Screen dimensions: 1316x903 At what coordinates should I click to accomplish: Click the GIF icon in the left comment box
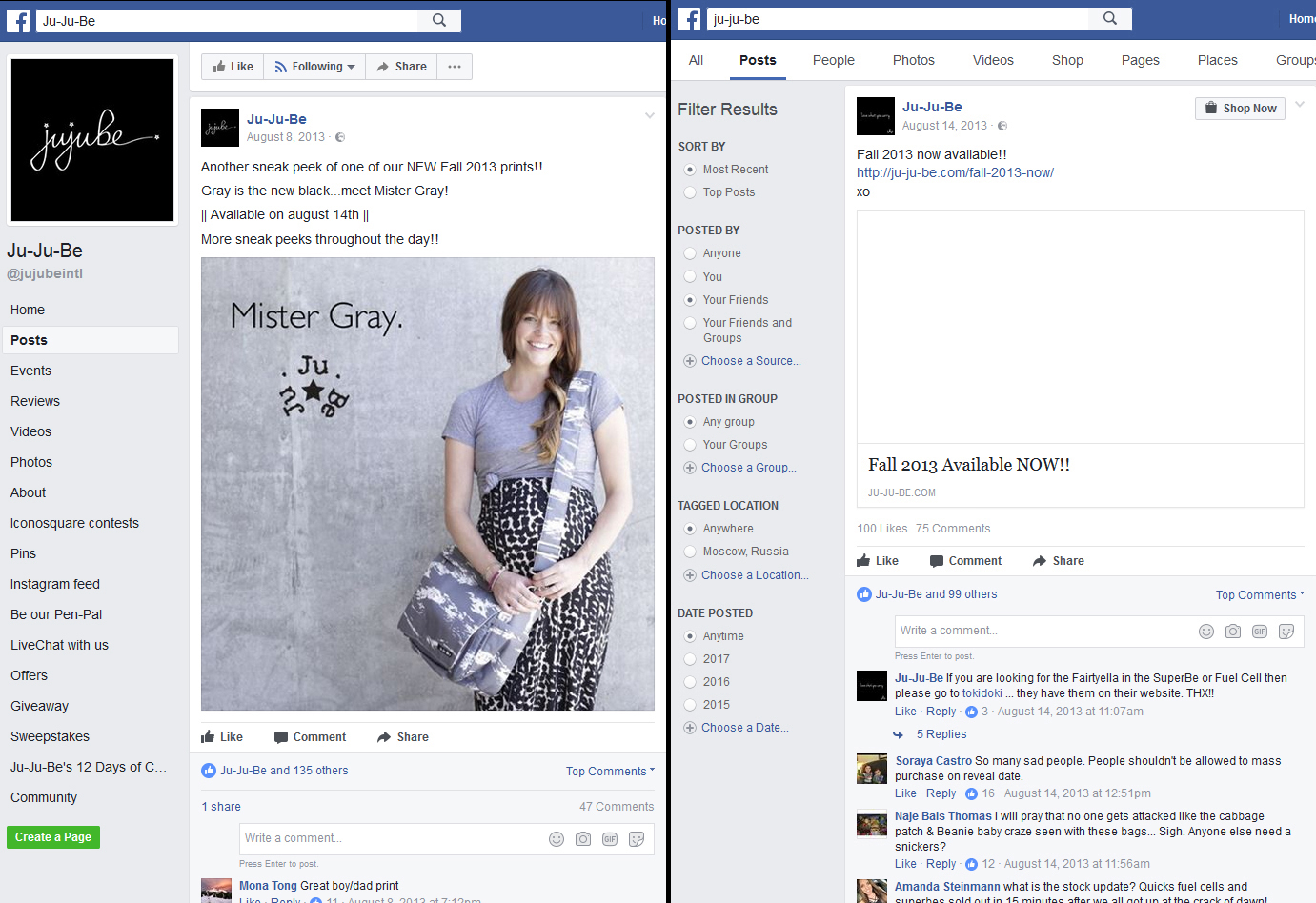point(610,839)
